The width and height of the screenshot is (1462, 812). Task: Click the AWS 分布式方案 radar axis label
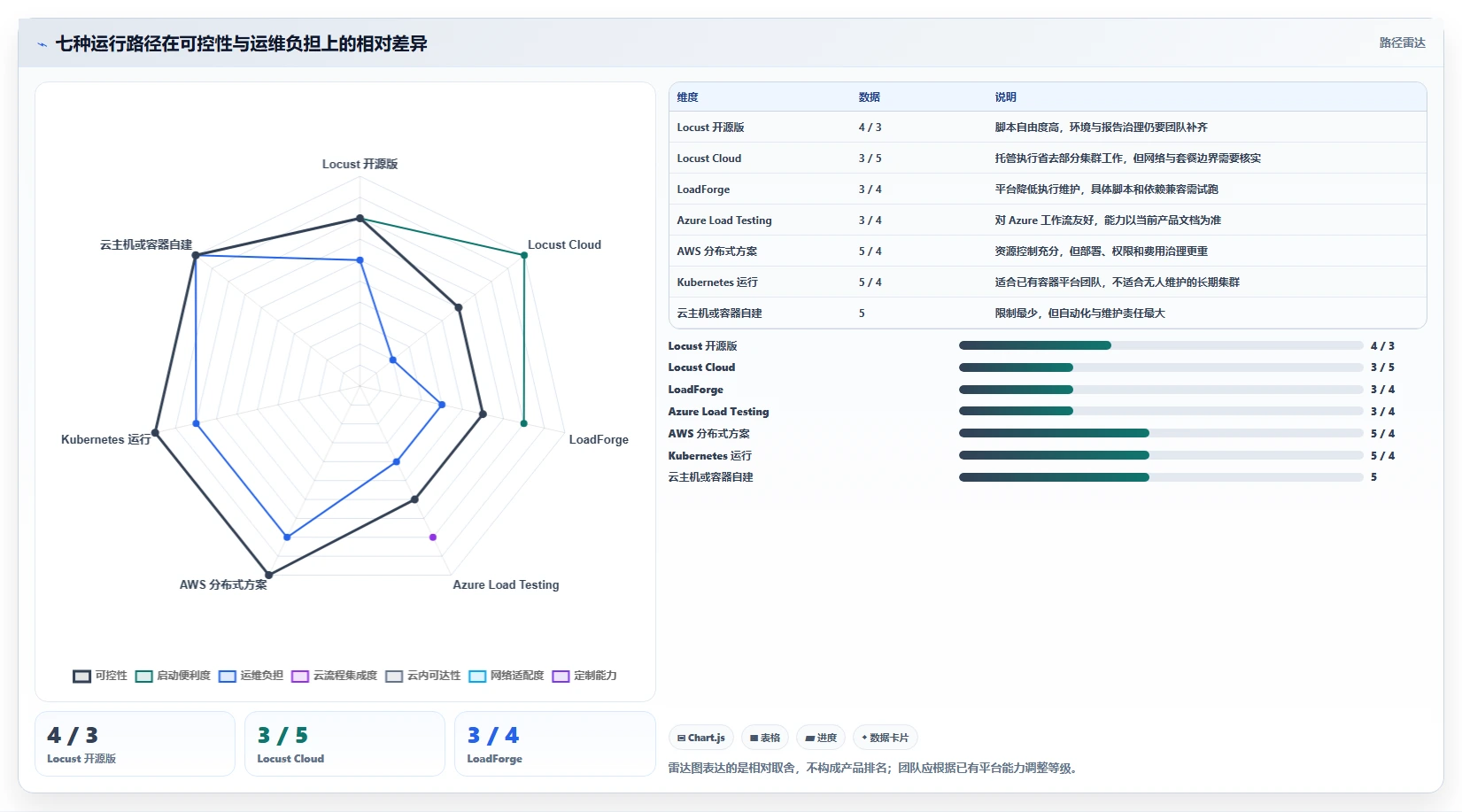tap(223, 584)
